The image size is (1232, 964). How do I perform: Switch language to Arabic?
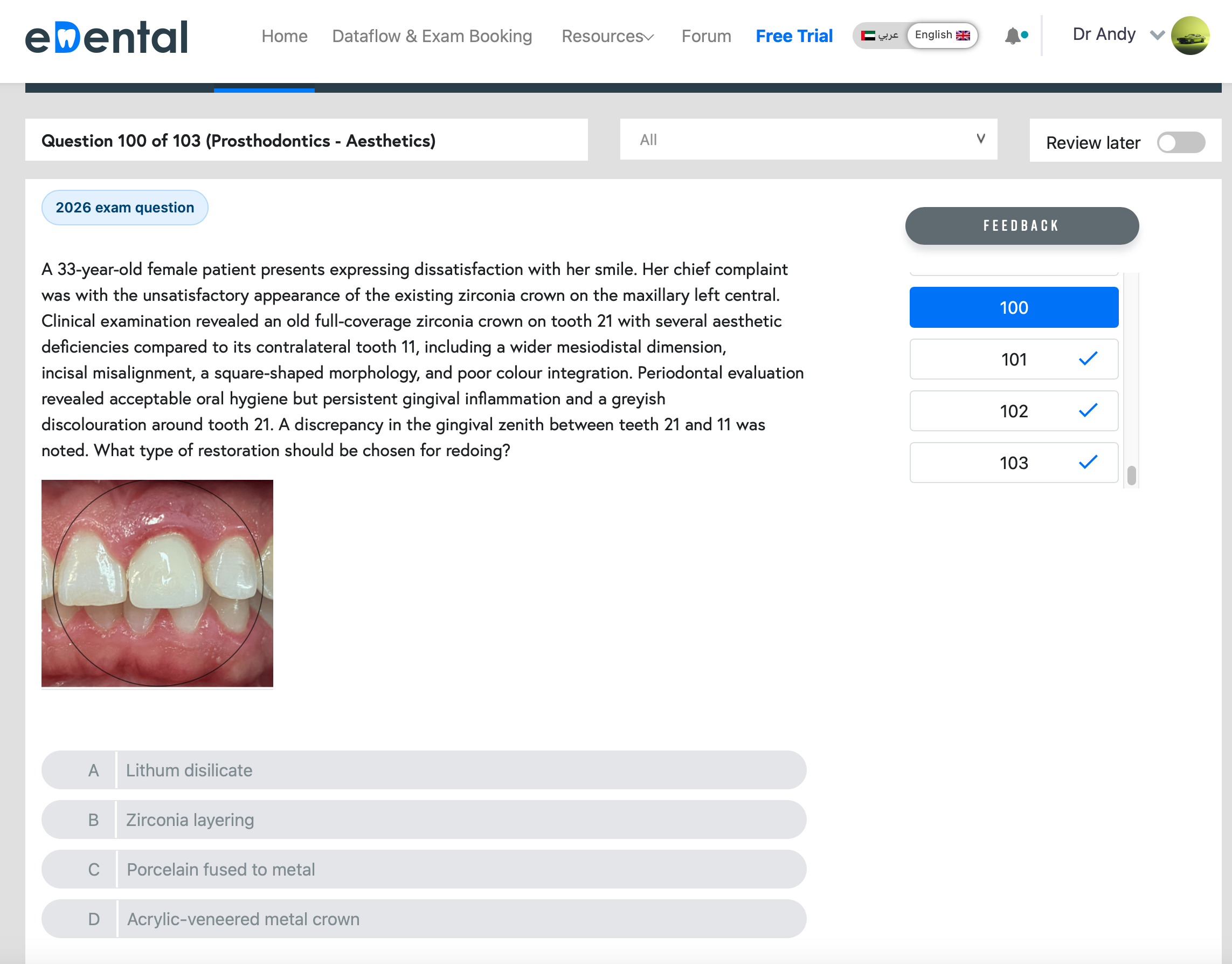(x=880, y=36)
